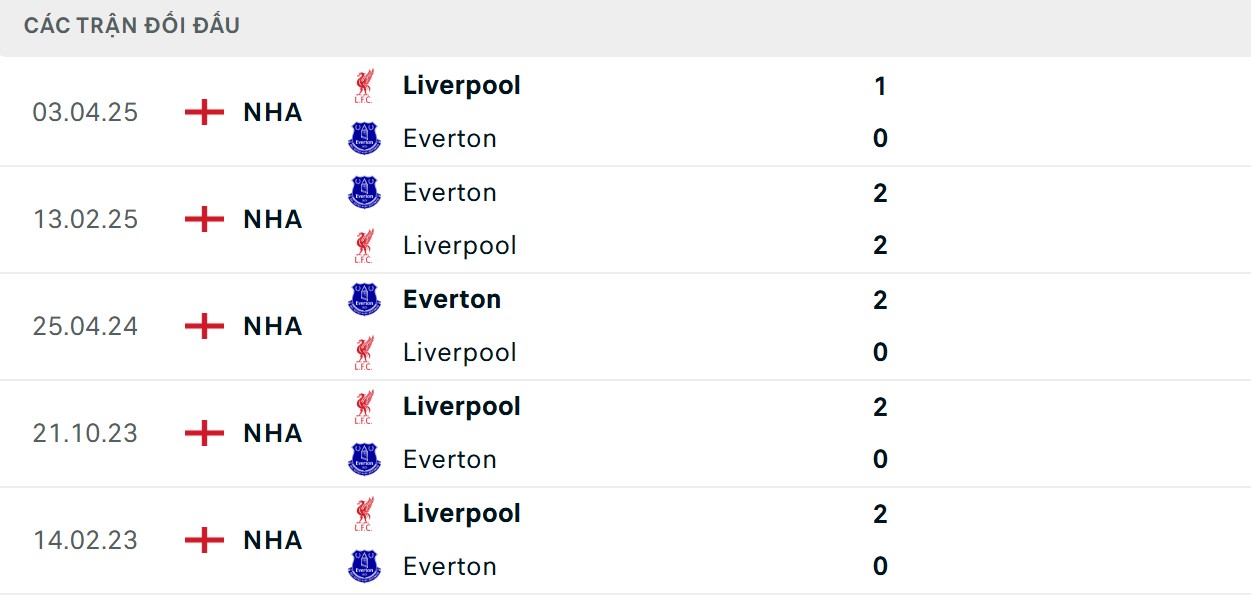This screenshot has width=1251, height=606.
Task: Click Everton name in the bottom match row
Action: (449, 566)
